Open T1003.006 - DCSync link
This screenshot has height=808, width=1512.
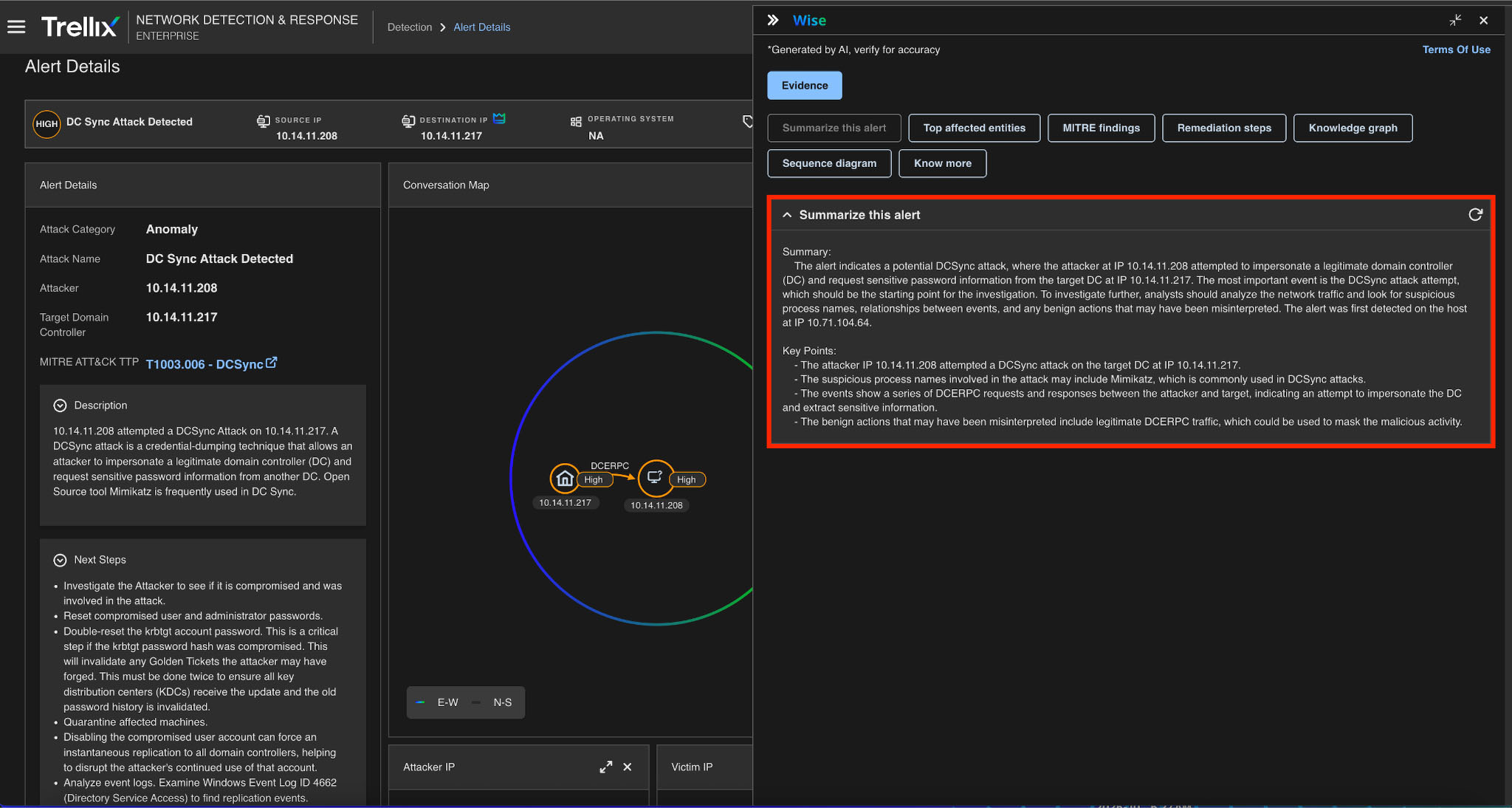pos(205,364)
